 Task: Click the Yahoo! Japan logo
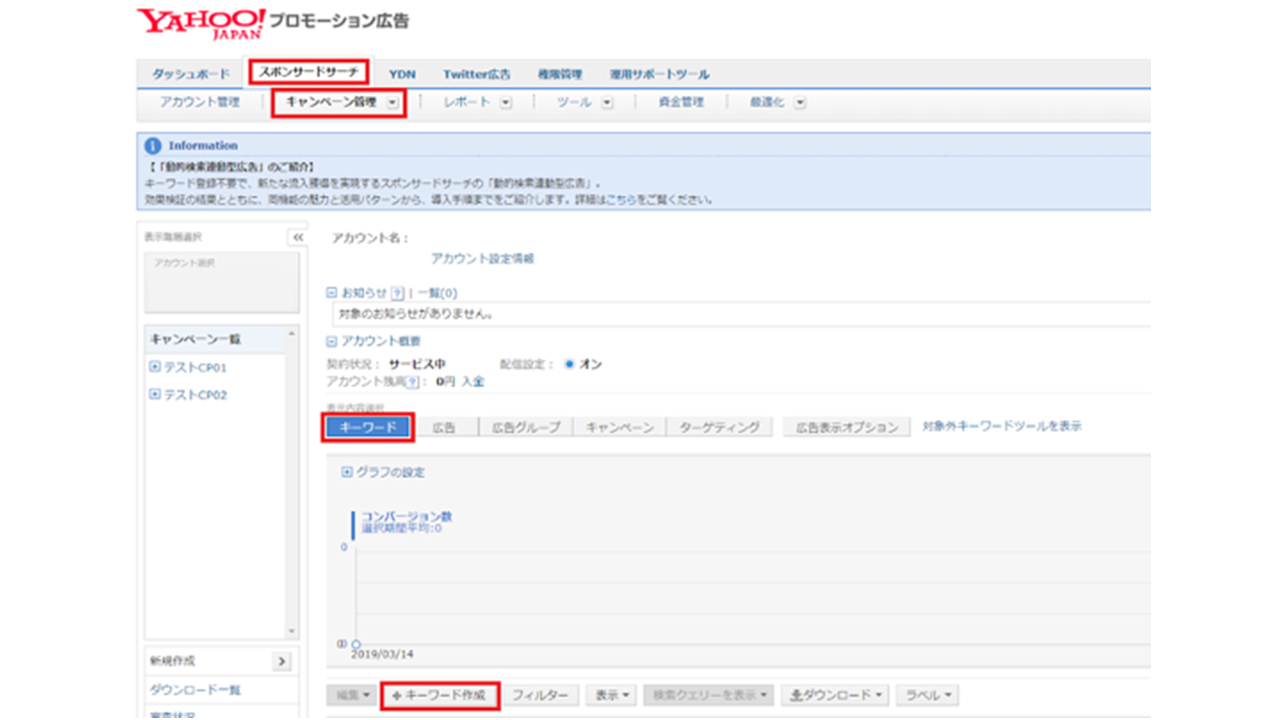point(201,22)
